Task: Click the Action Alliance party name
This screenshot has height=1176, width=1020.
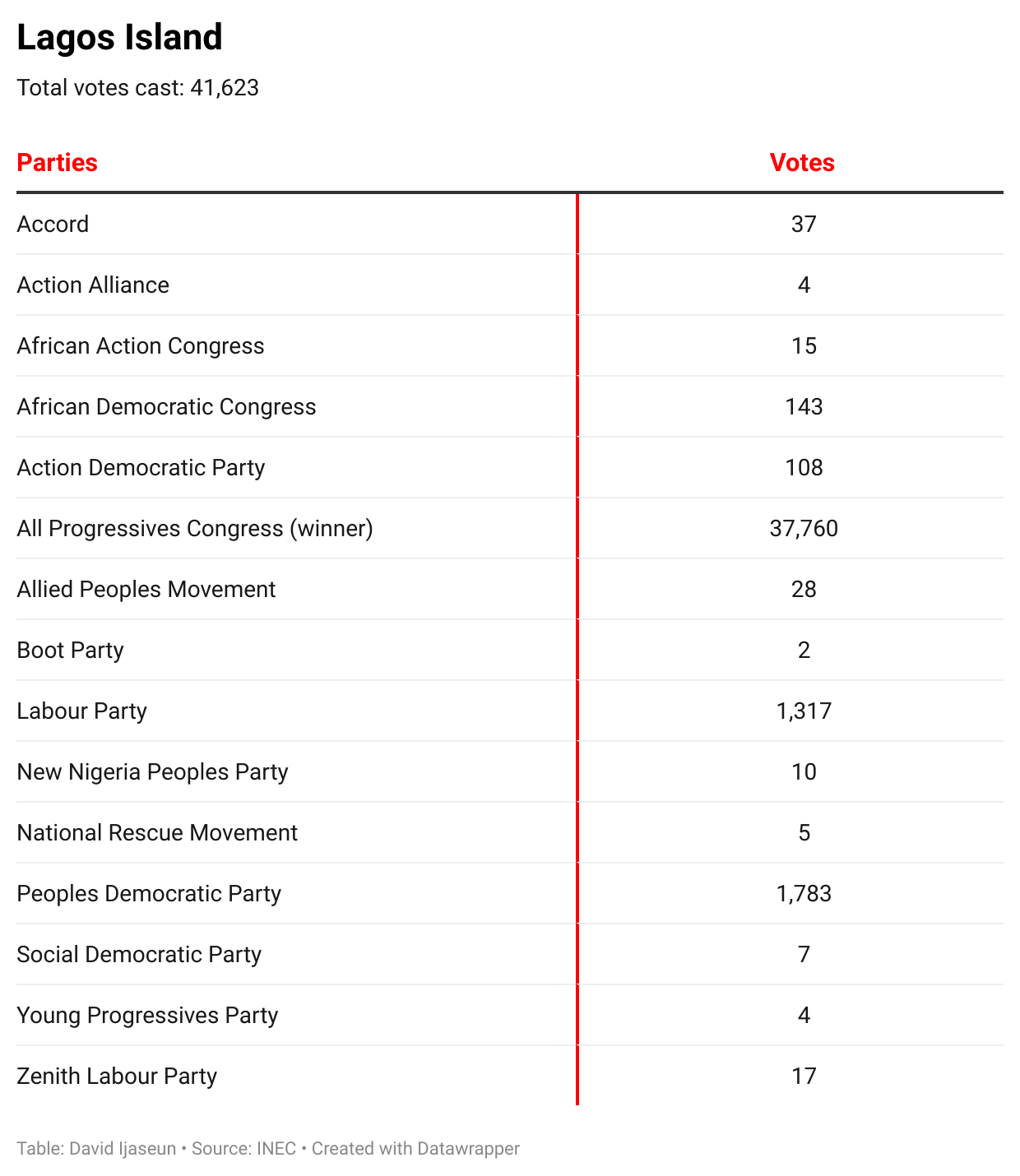Action: tap(93, 285)
